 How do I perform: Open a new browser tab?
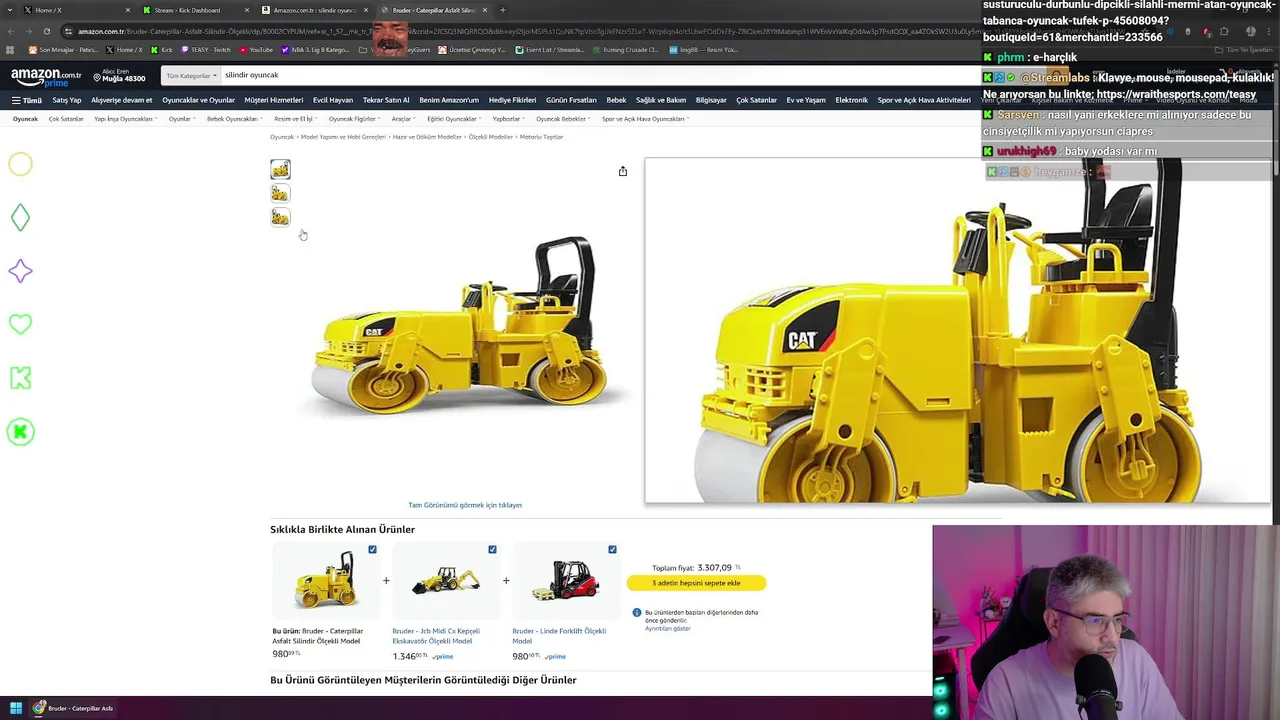click(x=502, y=10)
